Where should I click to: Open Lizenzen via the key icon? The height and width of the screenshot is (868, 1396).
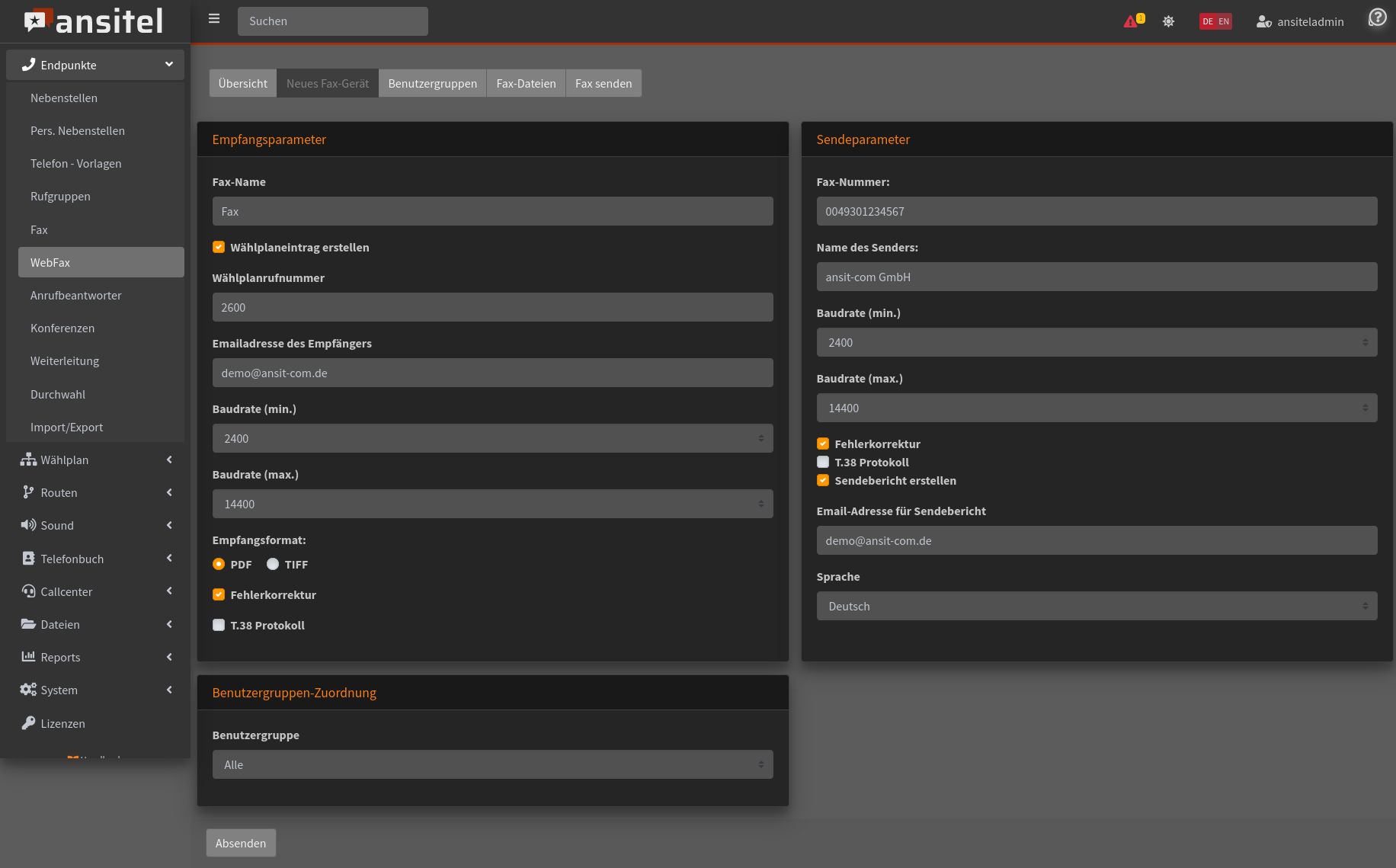[x=28, y=723]
